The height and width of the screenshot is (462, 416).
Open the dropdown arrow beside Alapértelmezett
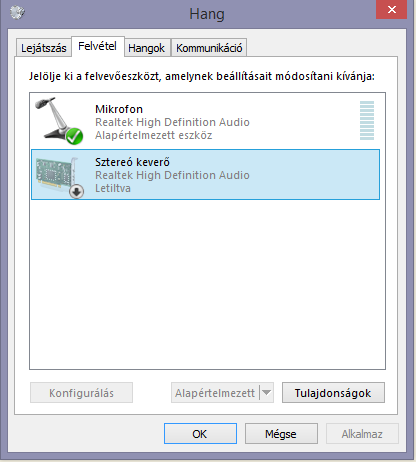(x=266, y=392)
